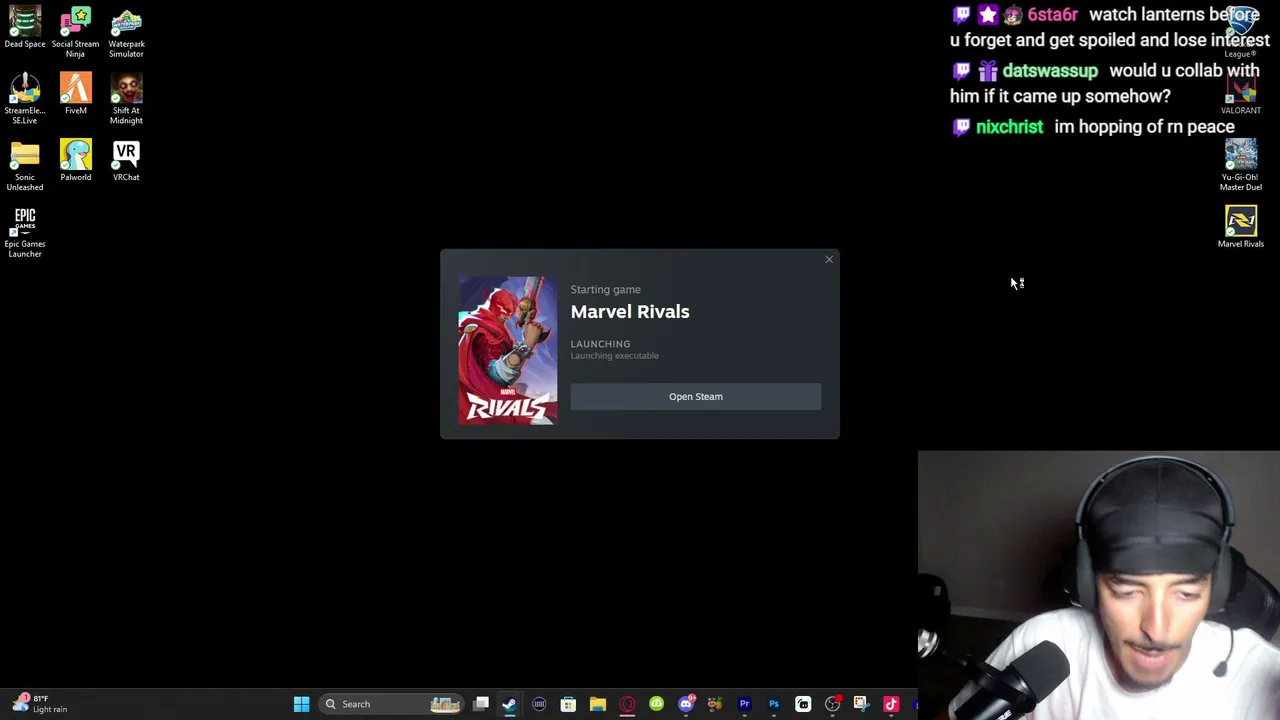Open the Dead Space desktop shortcut
This screenshot has width=1280, height=720.
(x=25, y=27)
